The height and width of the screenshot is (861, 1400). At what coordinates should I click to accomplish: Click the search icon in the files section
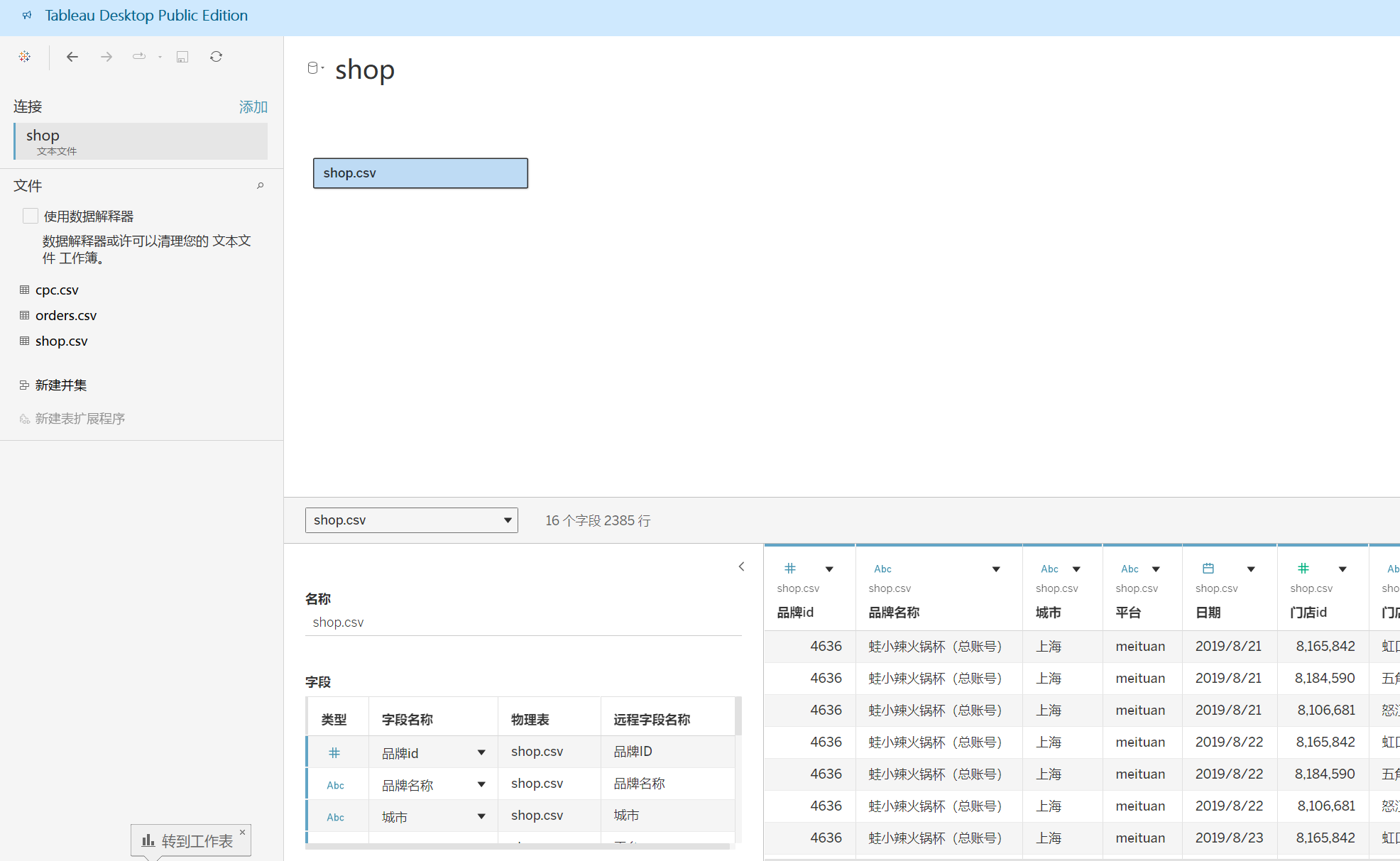coord(261,186)
